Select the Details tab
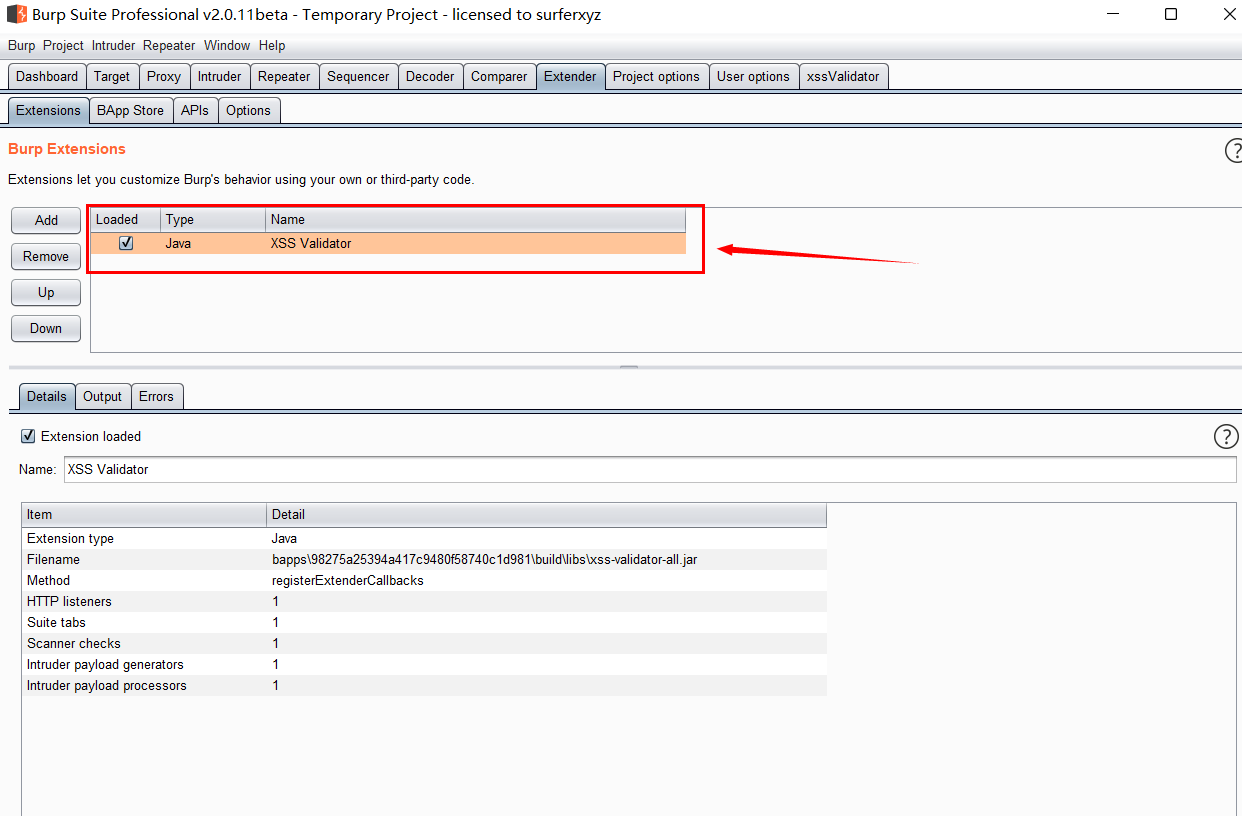The width and height of the screenshot is (1242, 816). [x=47, y=397]
